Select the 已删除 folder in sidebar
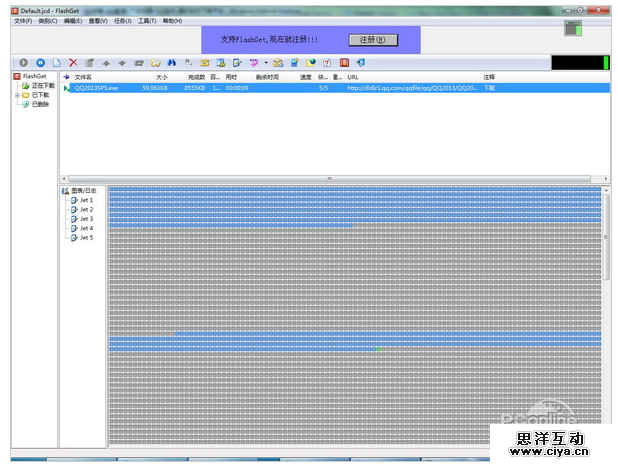618x467 pixels. (40, 104)
